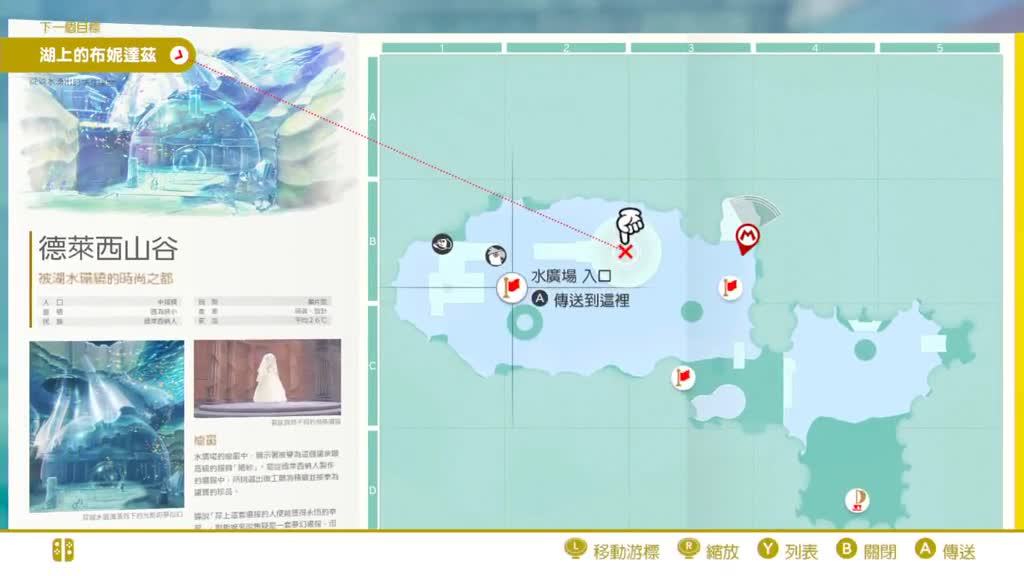Select the 湖上的布妮達茲 objective banner
Screen dimensions: 1024x576
pos(98,55)
